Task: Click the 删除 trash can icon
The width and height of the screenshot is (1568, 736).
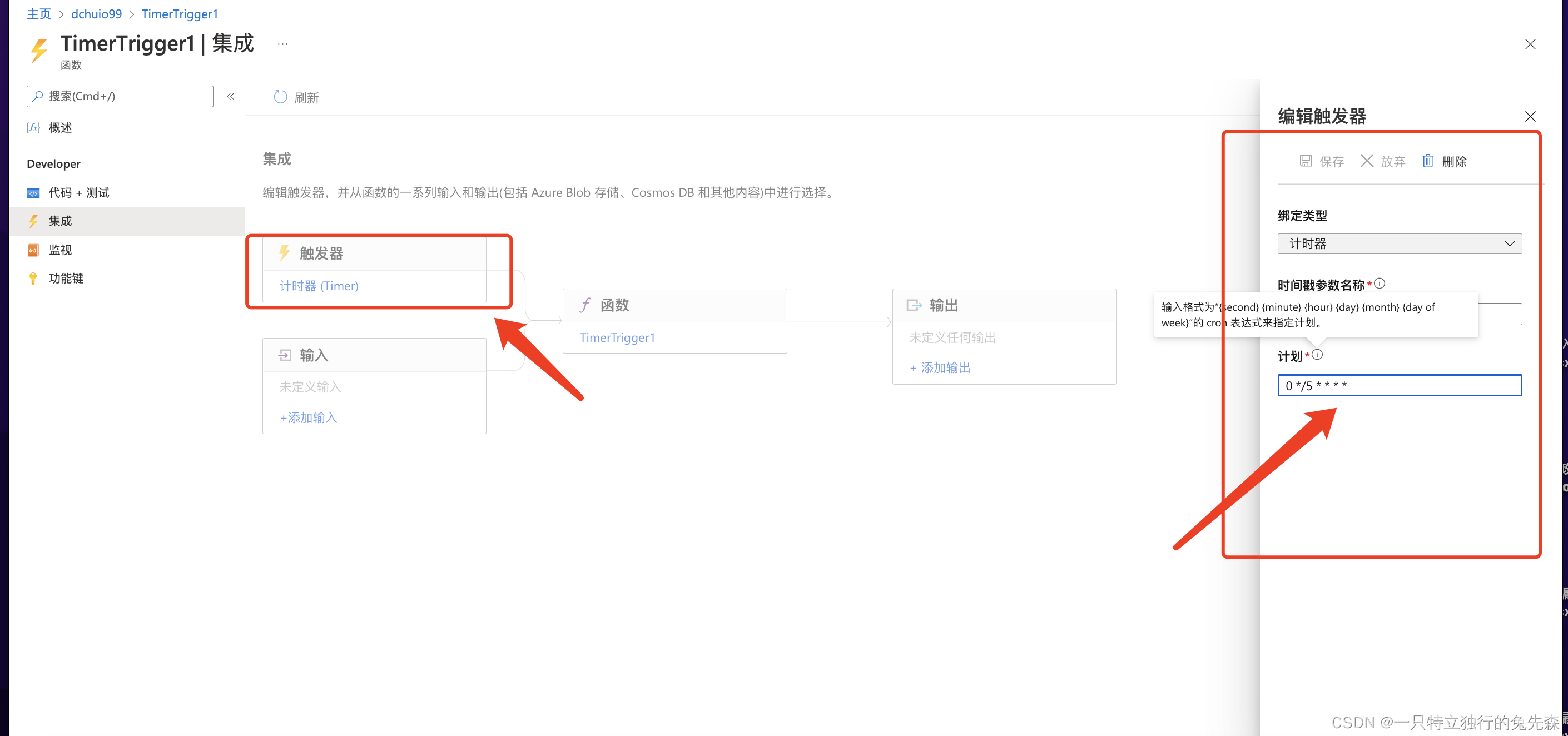Action: click(1428, 161)
